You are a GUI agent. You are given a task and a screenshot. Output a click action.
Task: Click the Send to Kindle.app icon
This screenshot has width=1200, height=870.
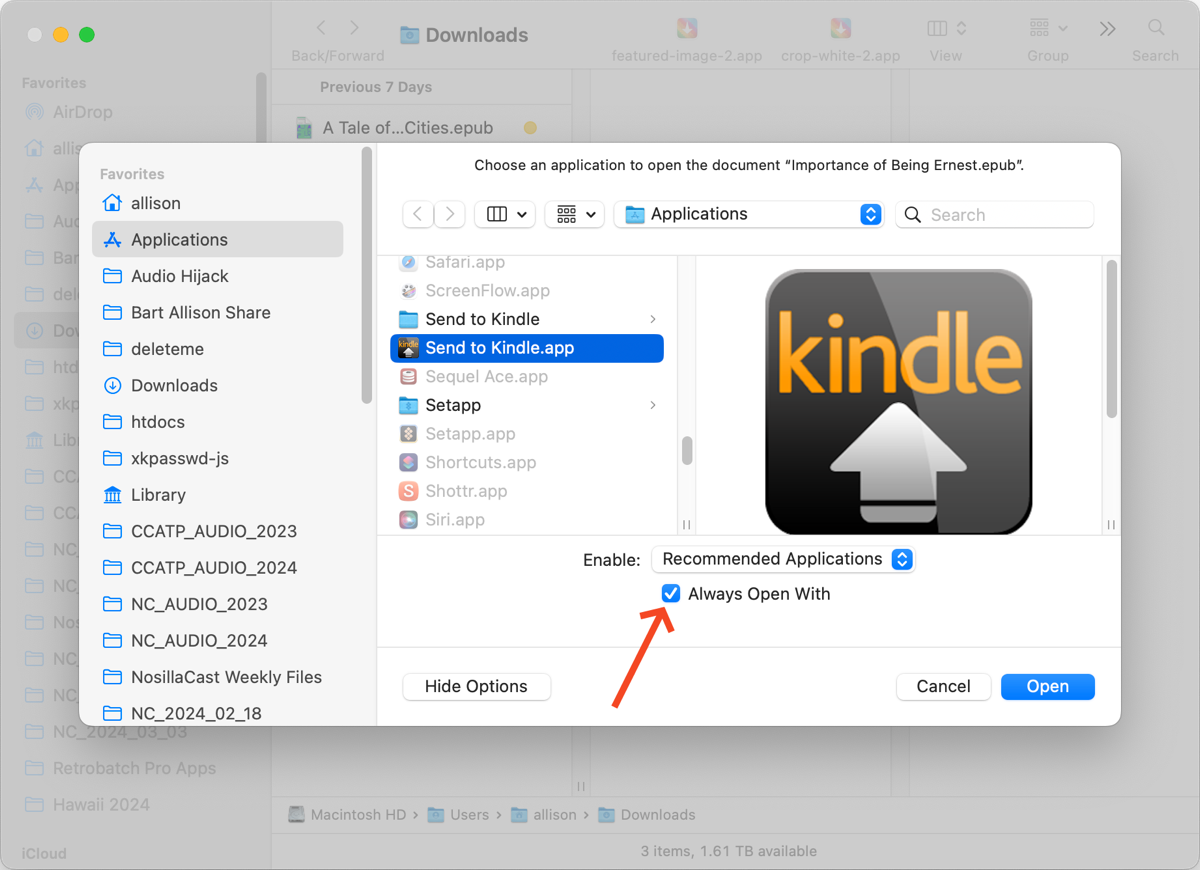(x=408, y=348)
